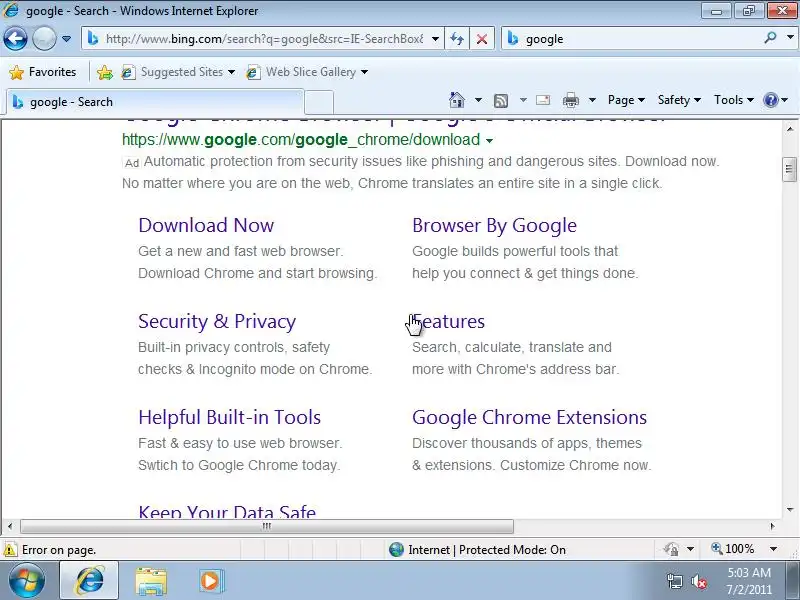Go back using the Back arrow button
This screenshot has width=800, height=600.
pos(15,39)
